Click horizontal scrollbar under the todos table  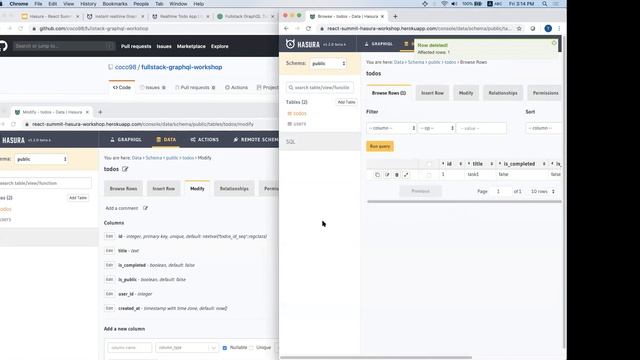click(464, 201)
